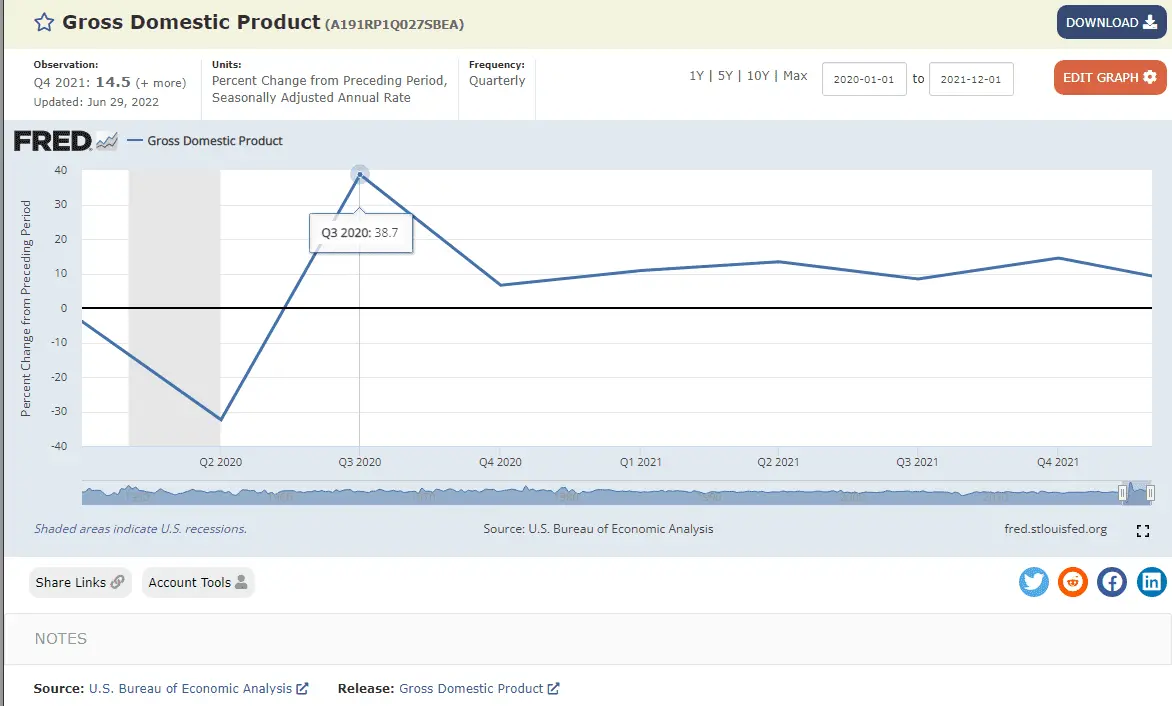
Task: Share chart on LinkedIn
Action: click(x=1151, y=582)
